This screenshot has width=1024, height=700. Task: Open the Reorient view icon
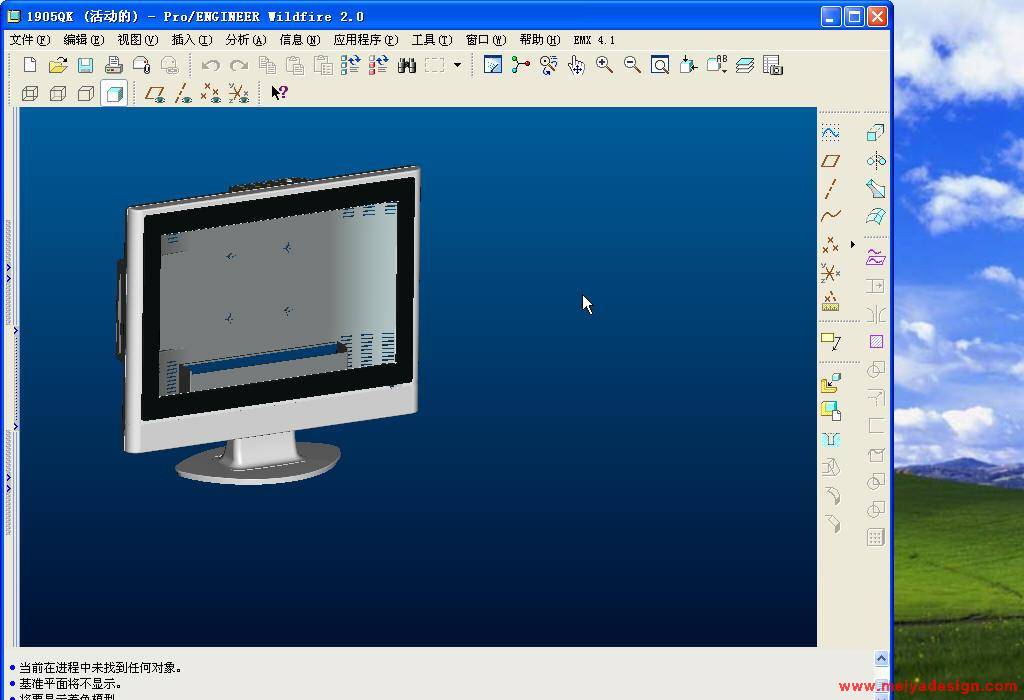coord(688,65)
